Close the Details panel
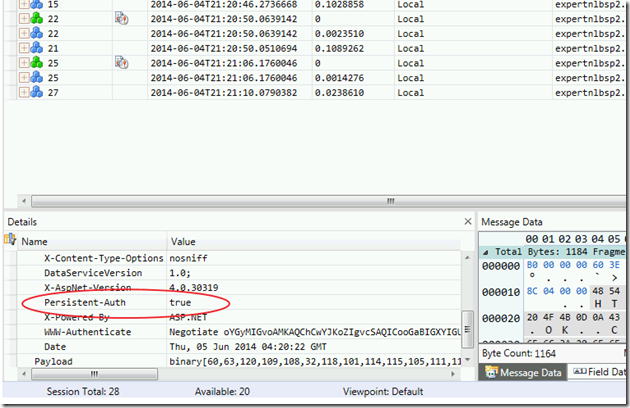This screenshot has width=630, height=408. (467, 221)
